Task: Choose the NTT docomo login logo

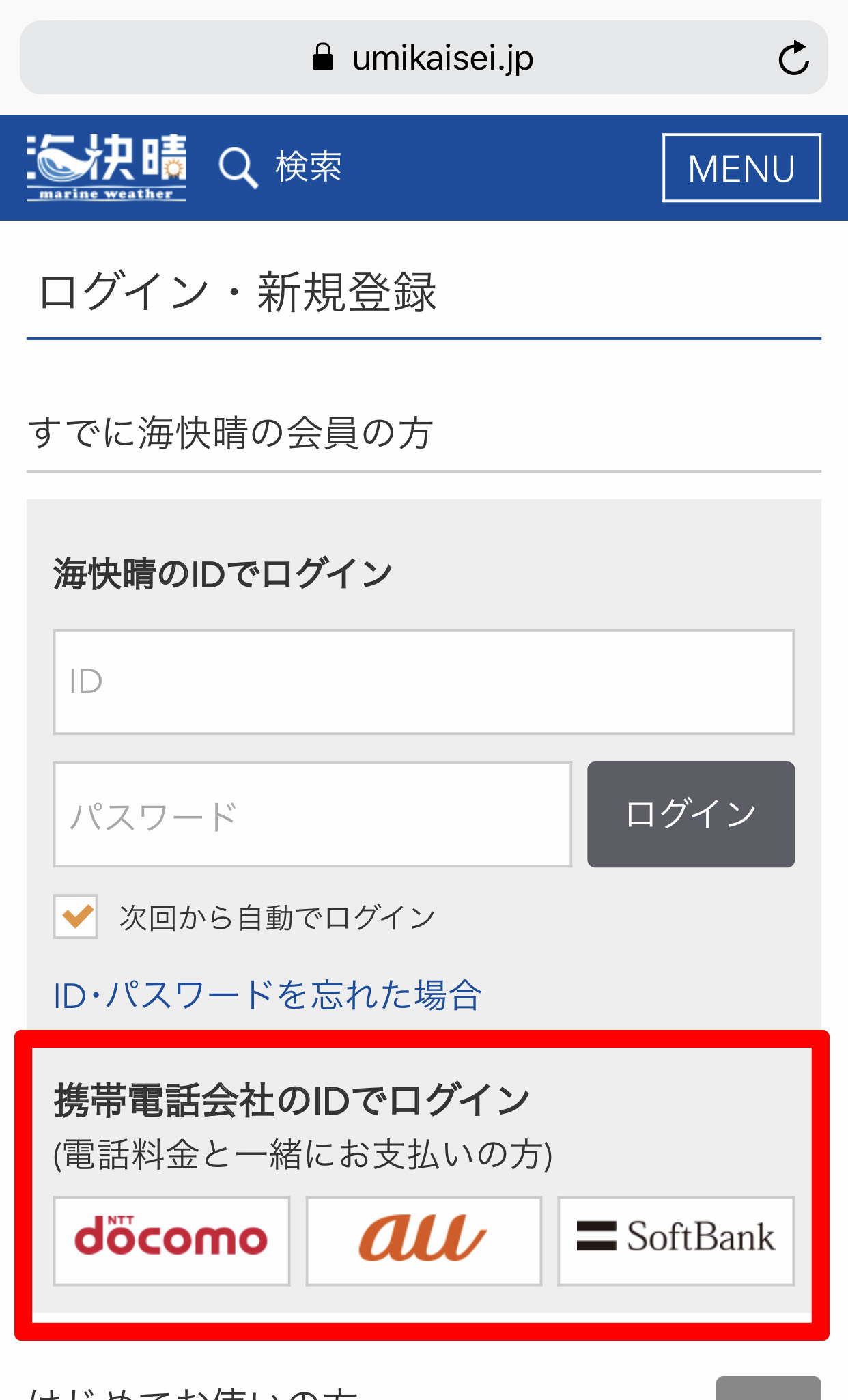Action: 171,1241
